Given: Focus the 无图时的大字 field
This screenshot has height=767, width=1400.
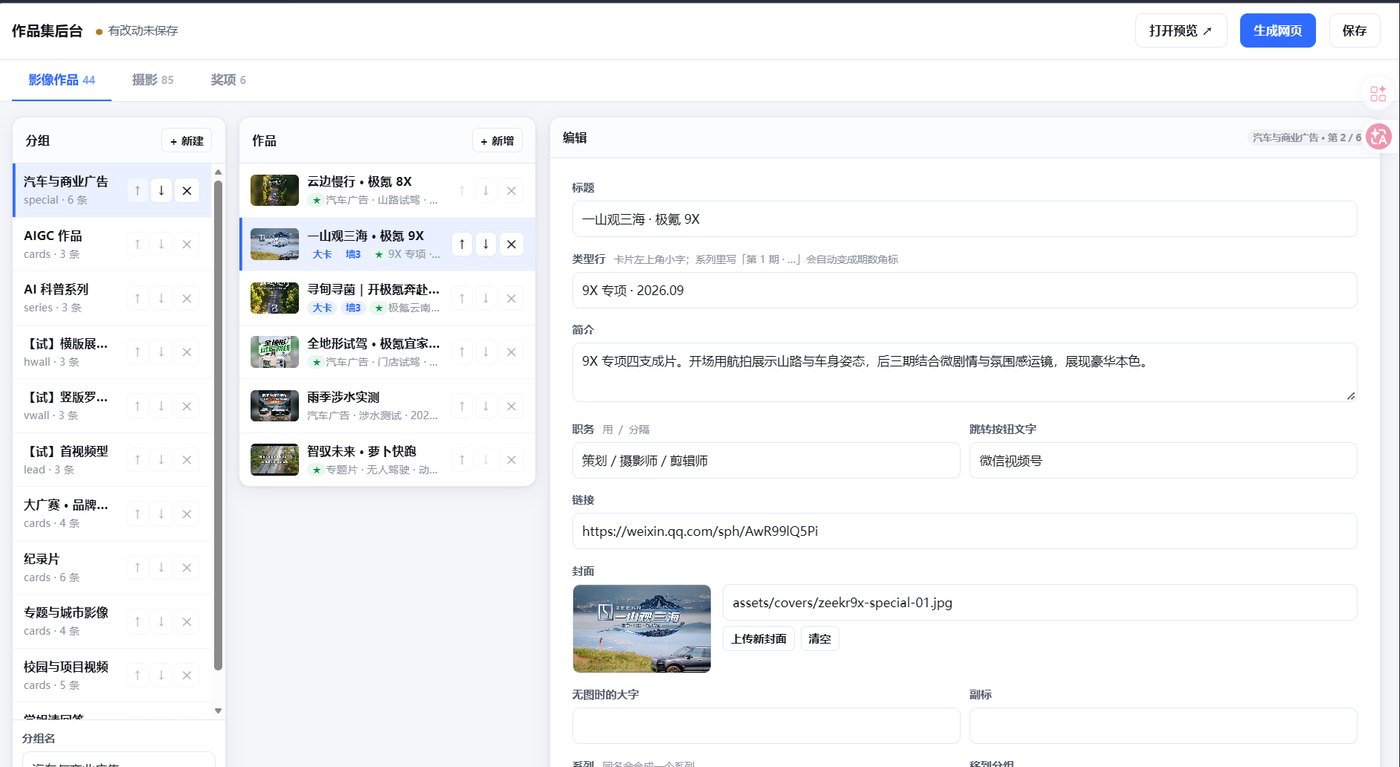Looking at the screenshot, I should pyautogui.click(x=766, y=726).
